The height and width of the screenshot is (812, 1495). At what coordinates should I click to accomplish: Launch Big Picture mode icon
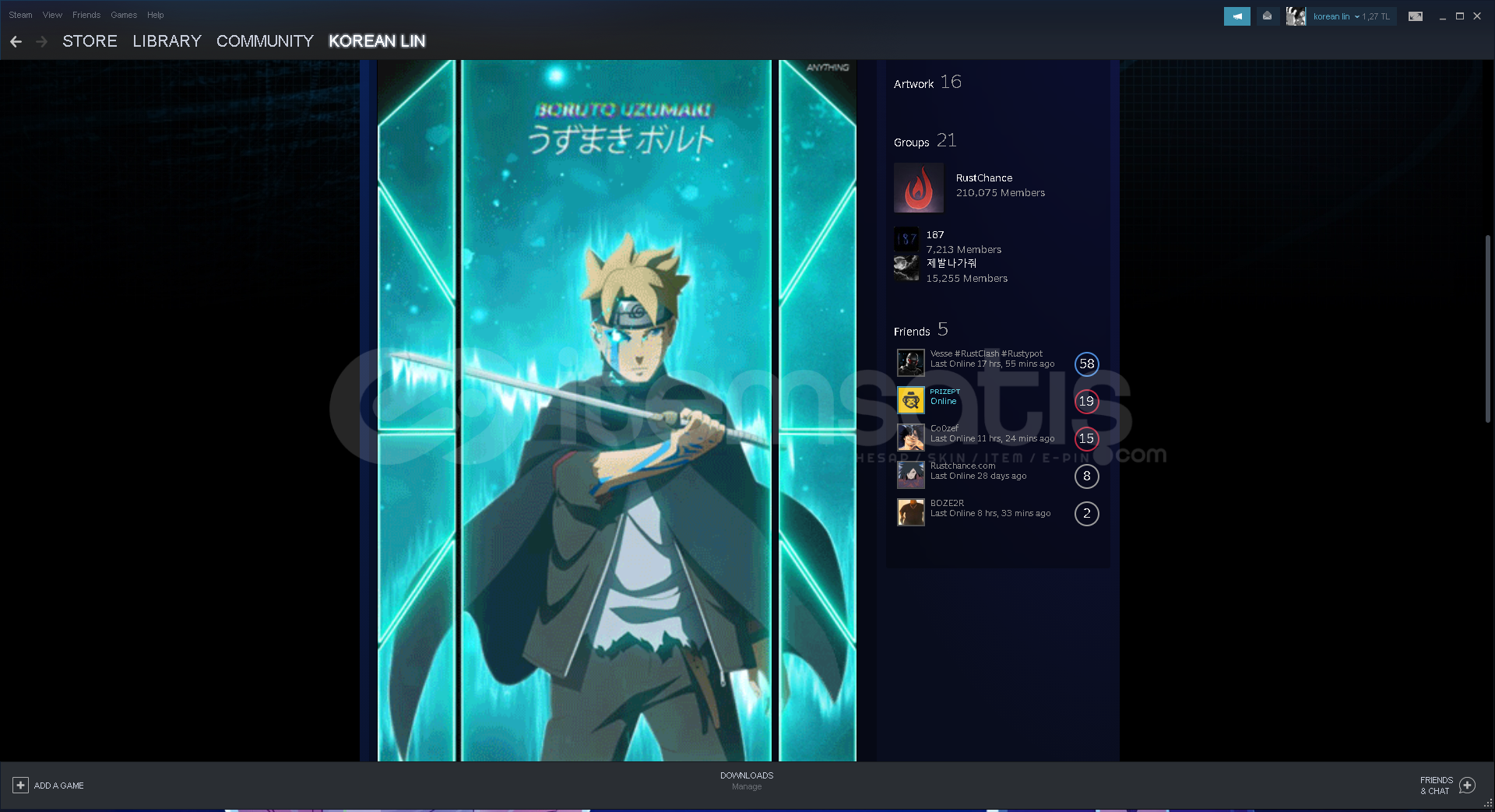tap(1416, 16)
